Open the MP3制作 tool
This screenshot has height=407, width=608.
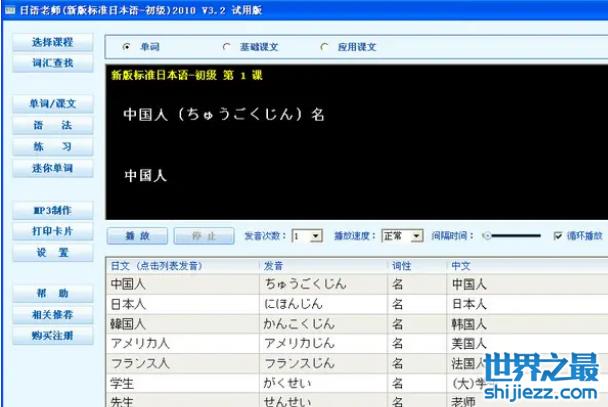(x=52, y=211)
